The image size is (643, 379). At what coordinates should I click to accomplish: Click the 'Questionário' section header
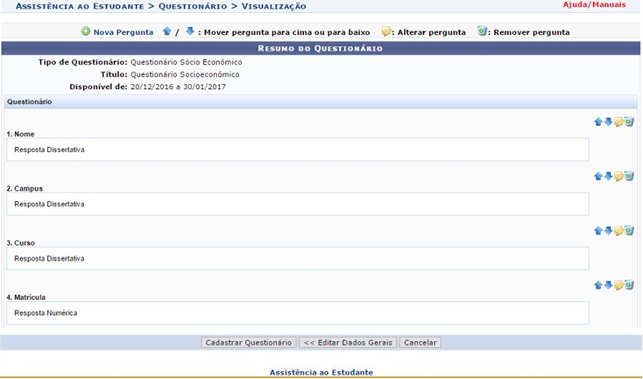pos(321,102)
